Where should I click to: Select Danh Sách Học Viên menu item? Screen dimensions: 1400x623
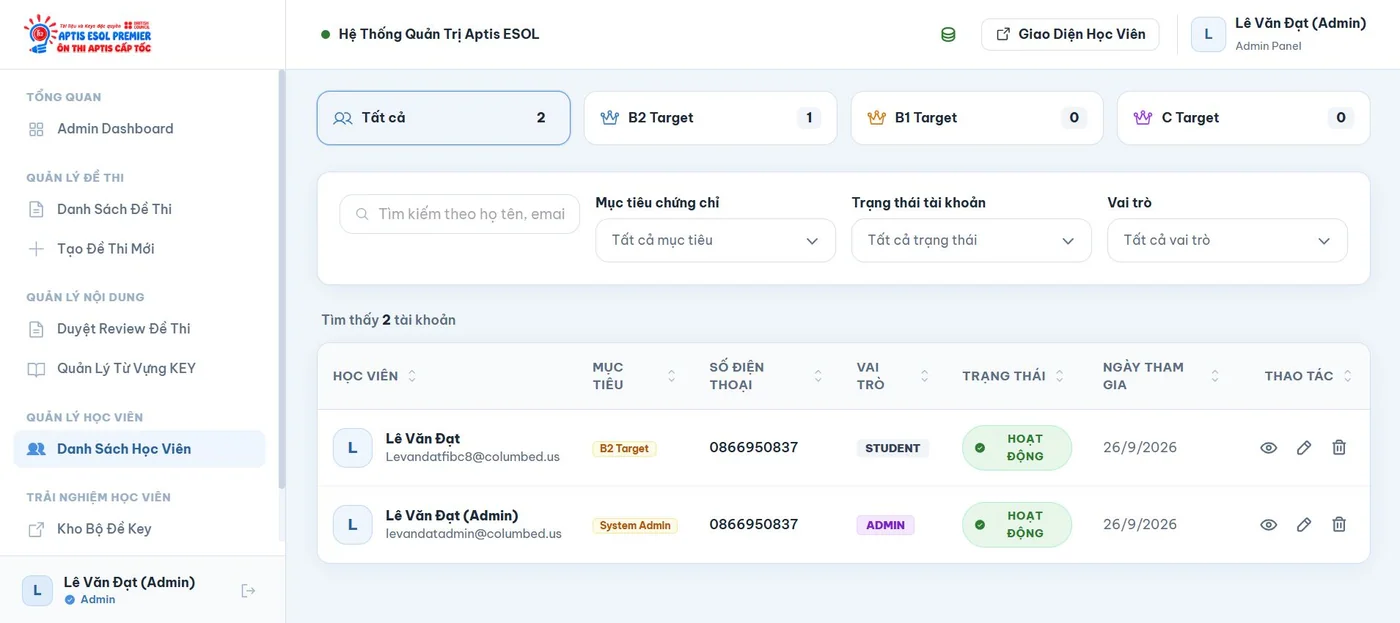140,449
